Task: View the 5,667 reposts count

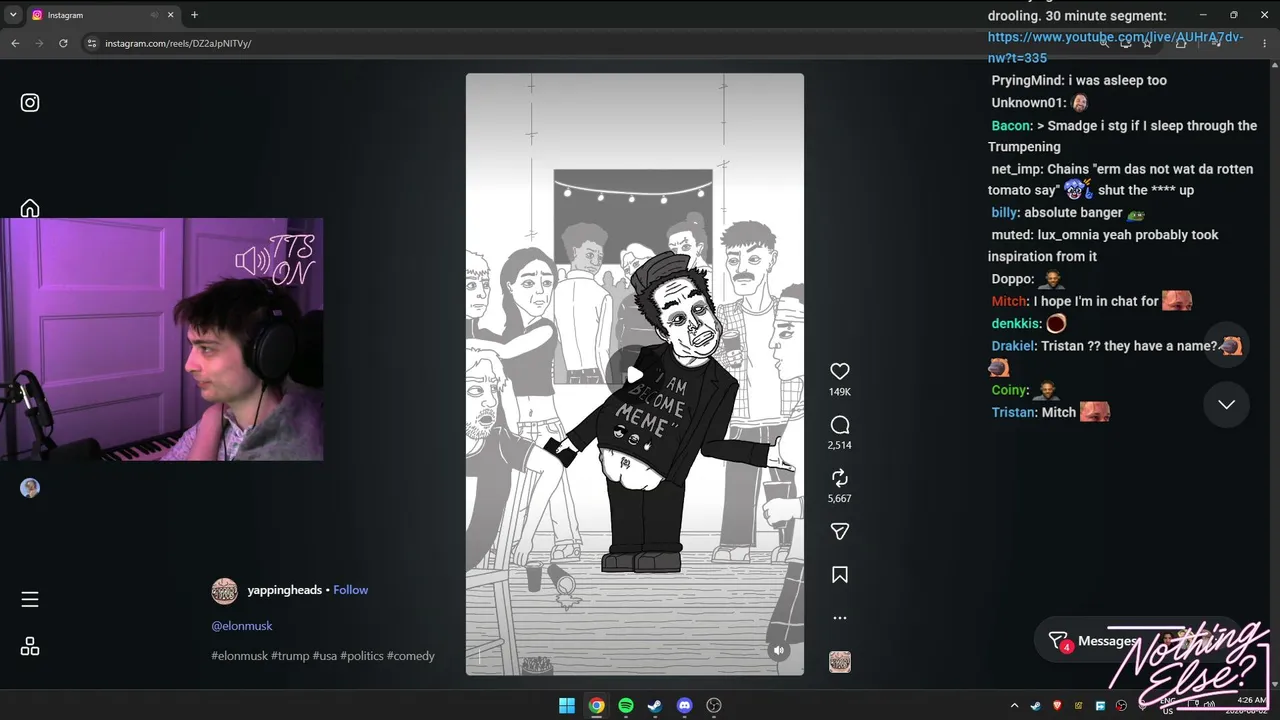Action: (840, 498)
